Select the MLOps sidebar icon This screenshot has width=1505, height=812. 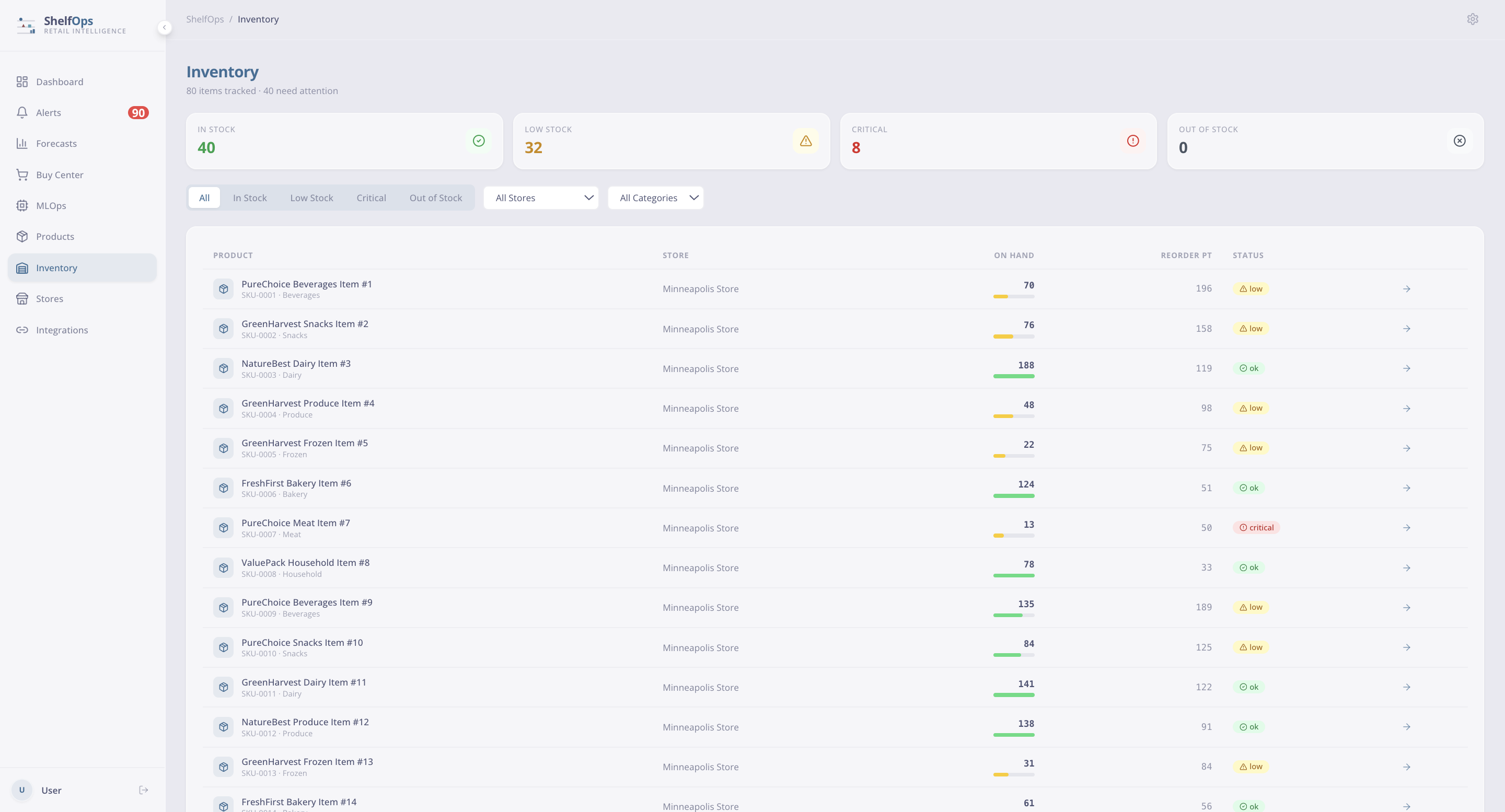point(22,205)
